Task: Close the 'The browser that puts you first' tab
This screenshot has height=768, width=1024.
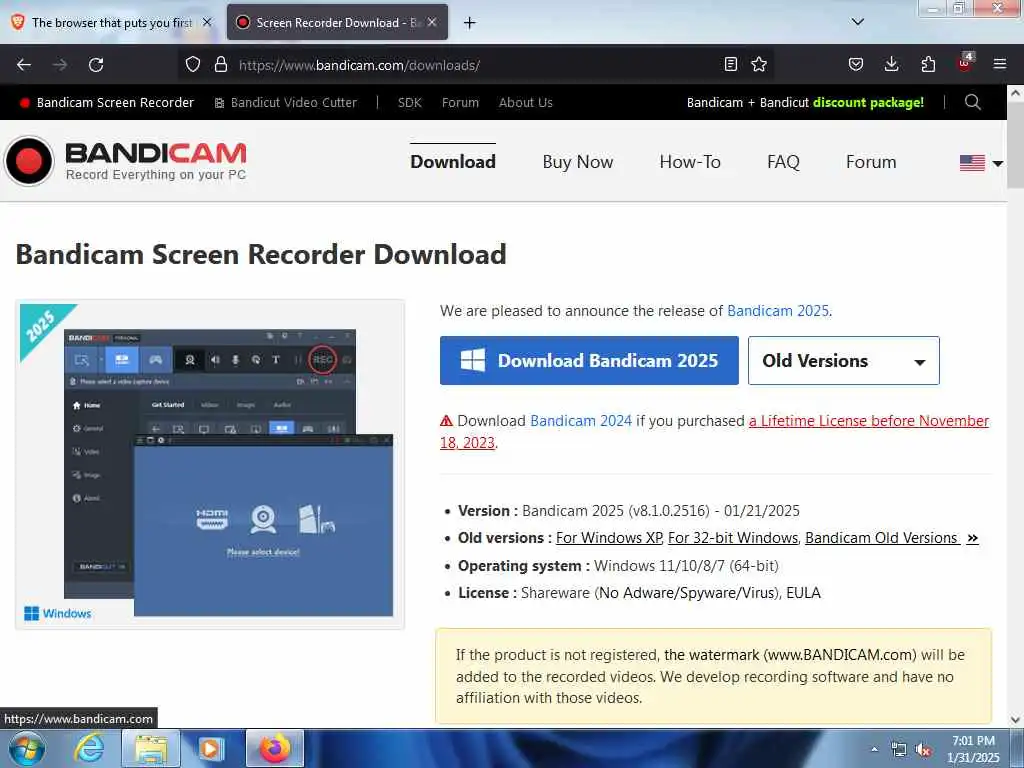Action: [x=207, y=22]
